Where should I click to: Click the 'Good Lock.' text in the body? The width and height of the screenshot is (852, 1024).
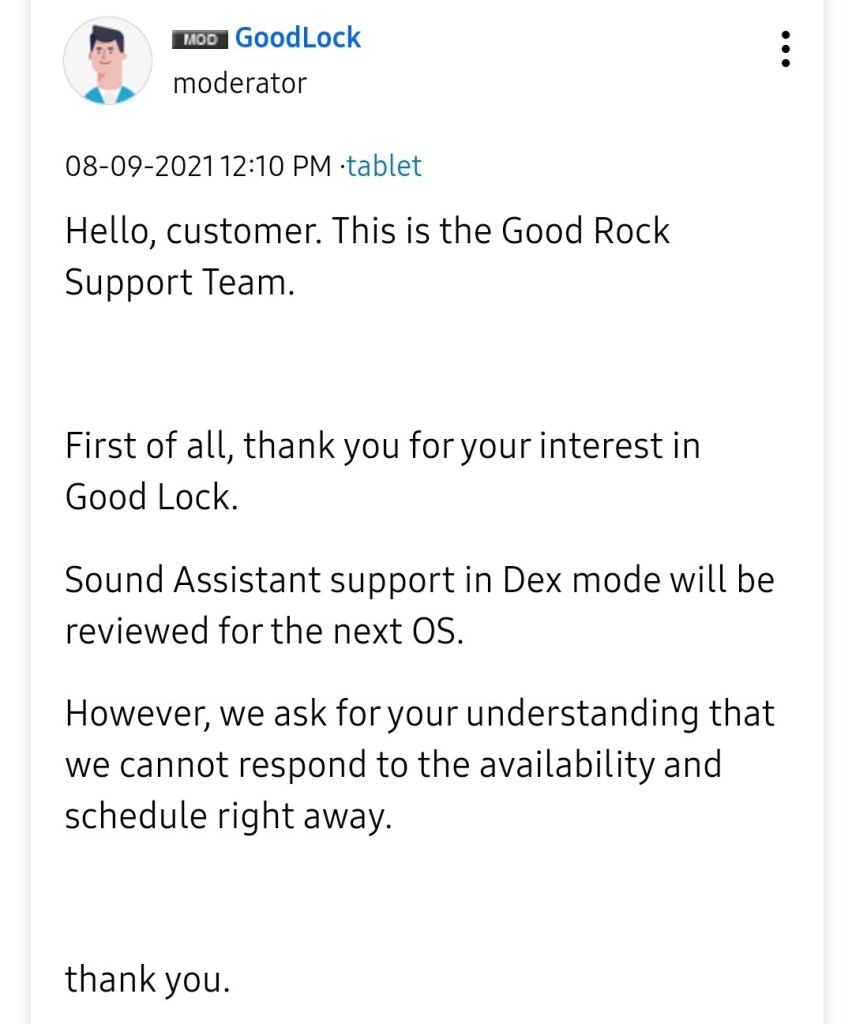(152, 497)
